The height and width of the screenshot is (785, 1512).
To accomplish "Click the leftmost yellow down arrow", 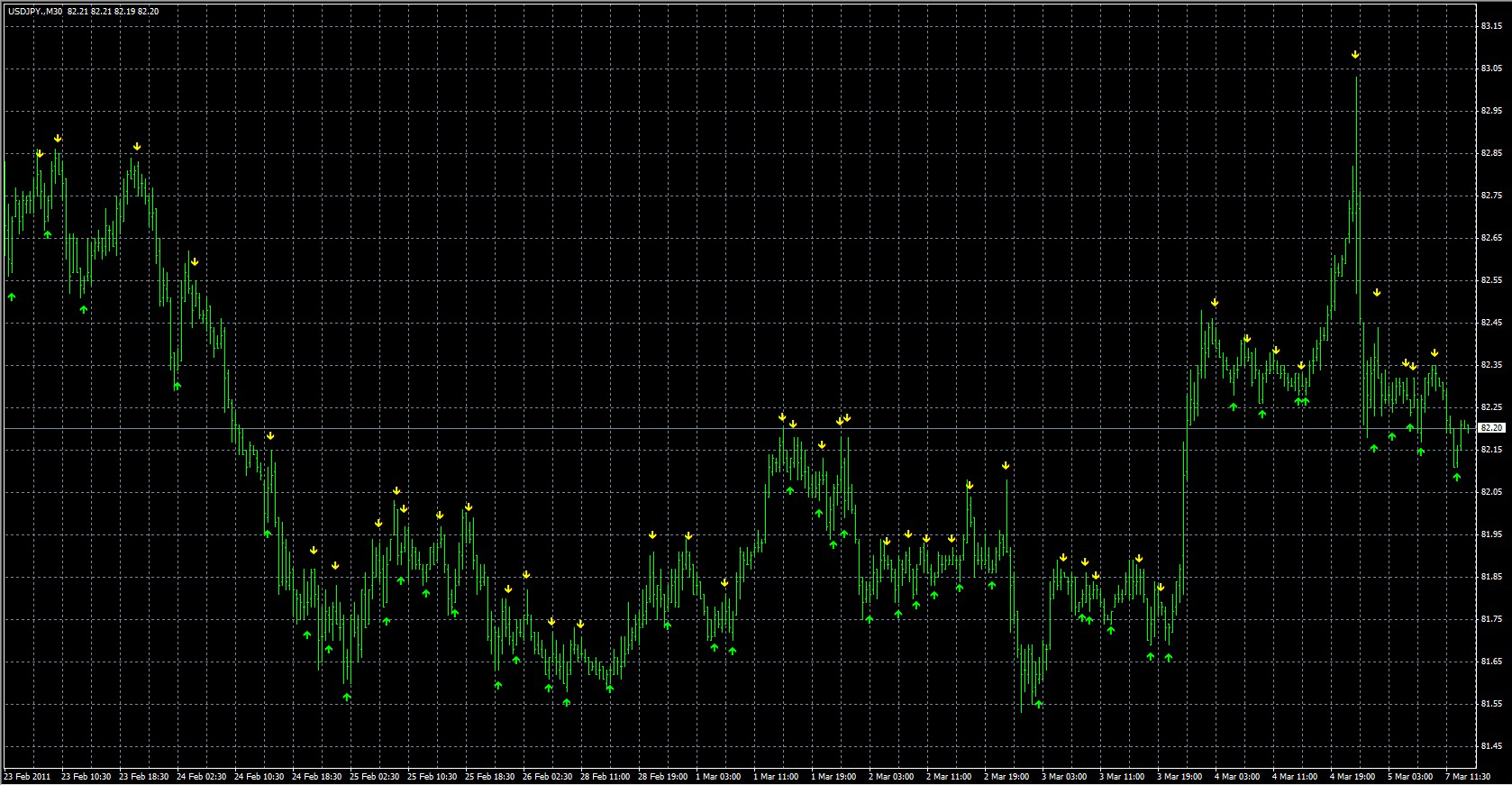I will point(40,154).
